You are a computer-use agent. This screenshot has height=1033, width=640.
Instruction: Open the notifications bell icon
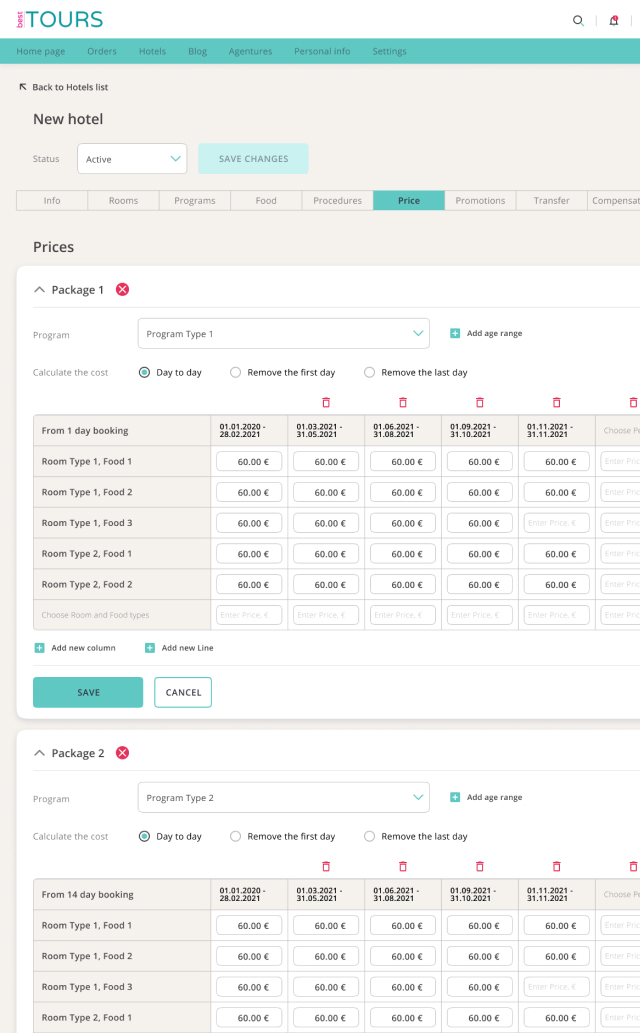point(614,20)
